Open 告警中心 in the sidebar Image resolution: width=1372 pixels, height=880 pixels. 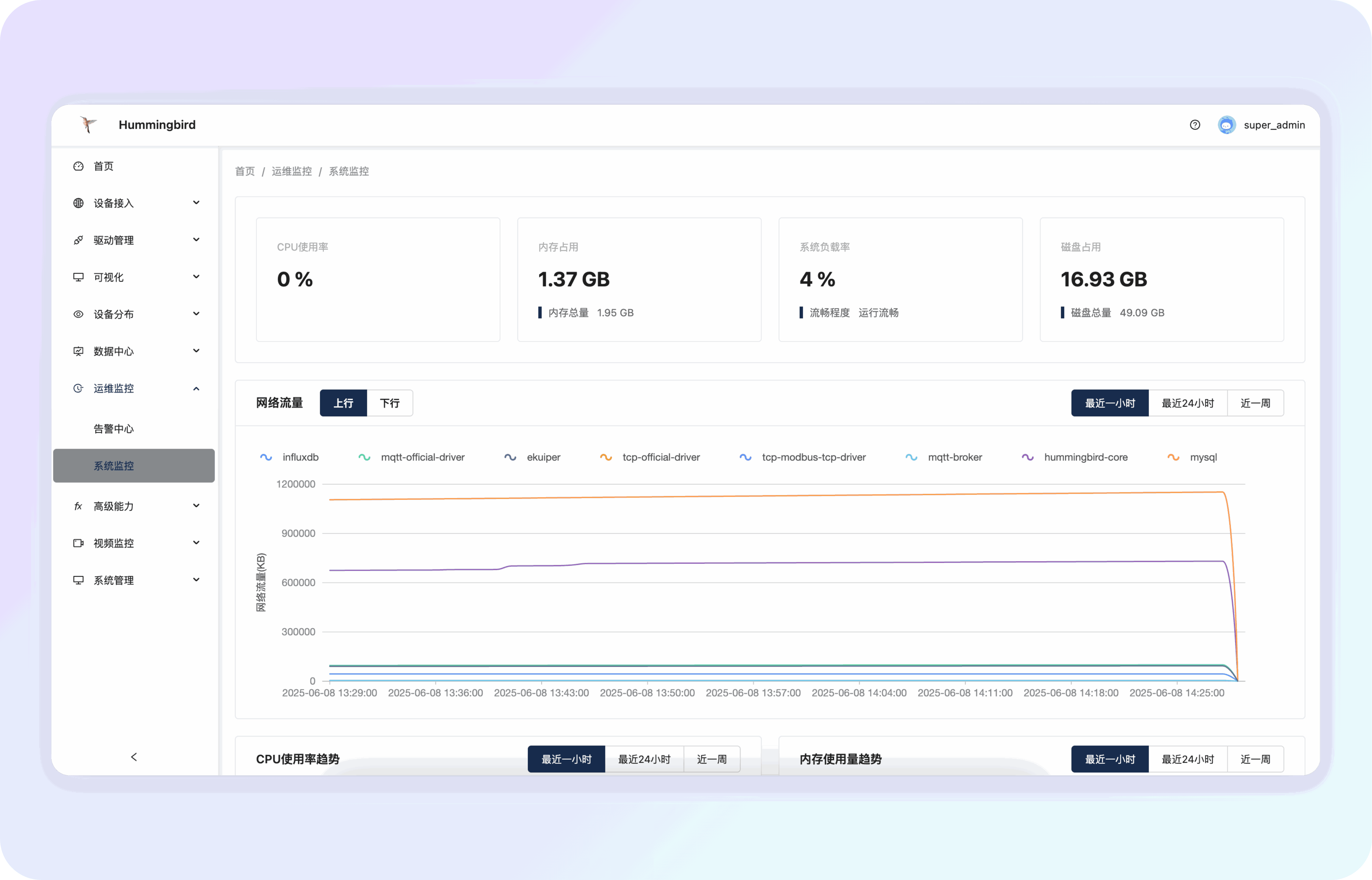(114, 429)
